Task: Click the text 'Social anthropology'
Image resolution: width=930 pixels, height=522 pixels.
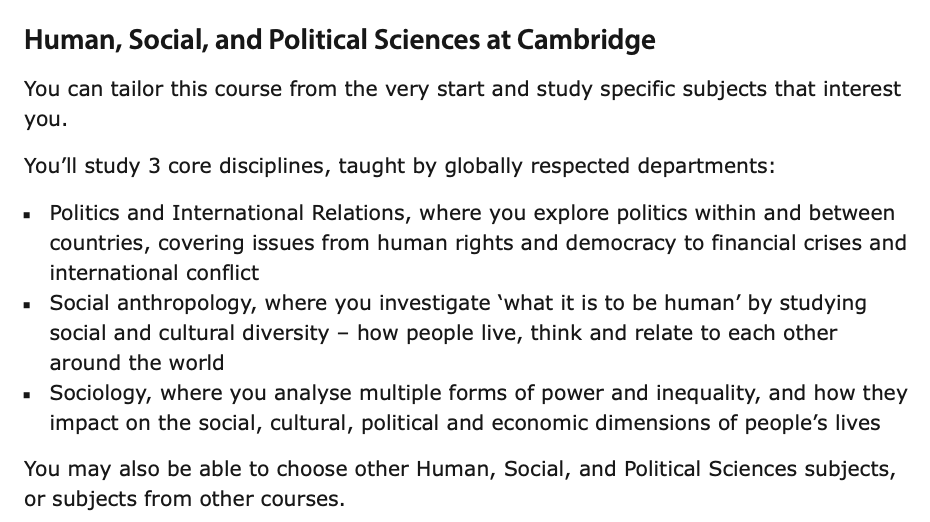Action: tap(154, 303)
